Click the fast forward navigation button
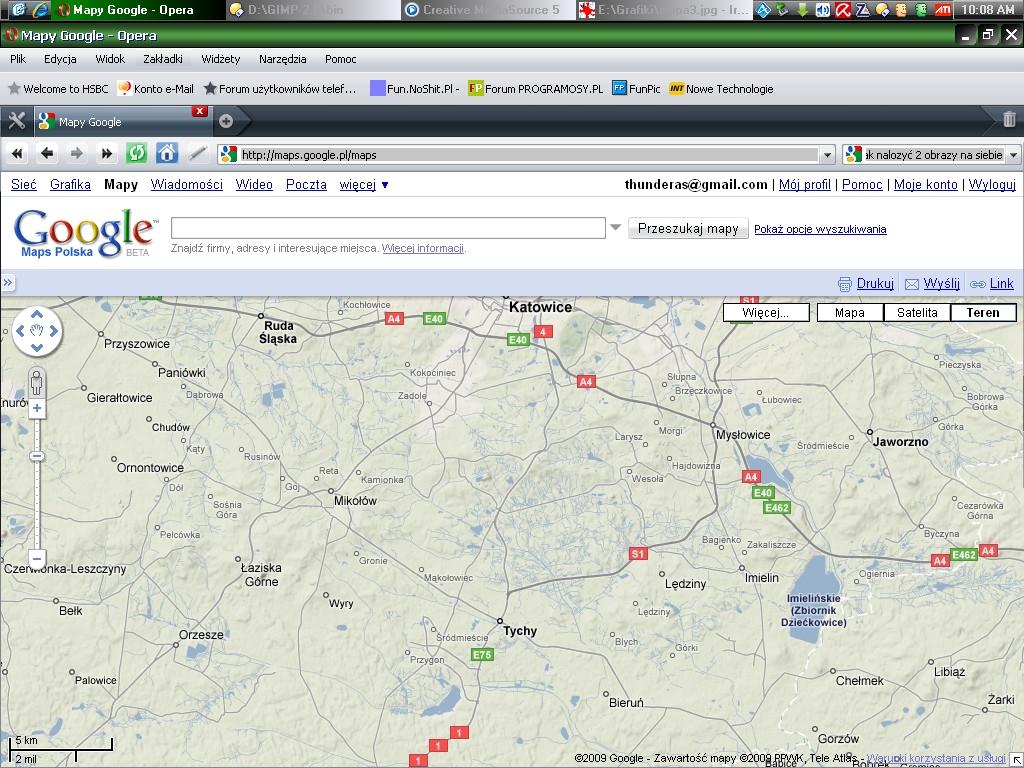Image resolution: width=1024 pixels, height=768 pixels. click(x=106, y=154)
